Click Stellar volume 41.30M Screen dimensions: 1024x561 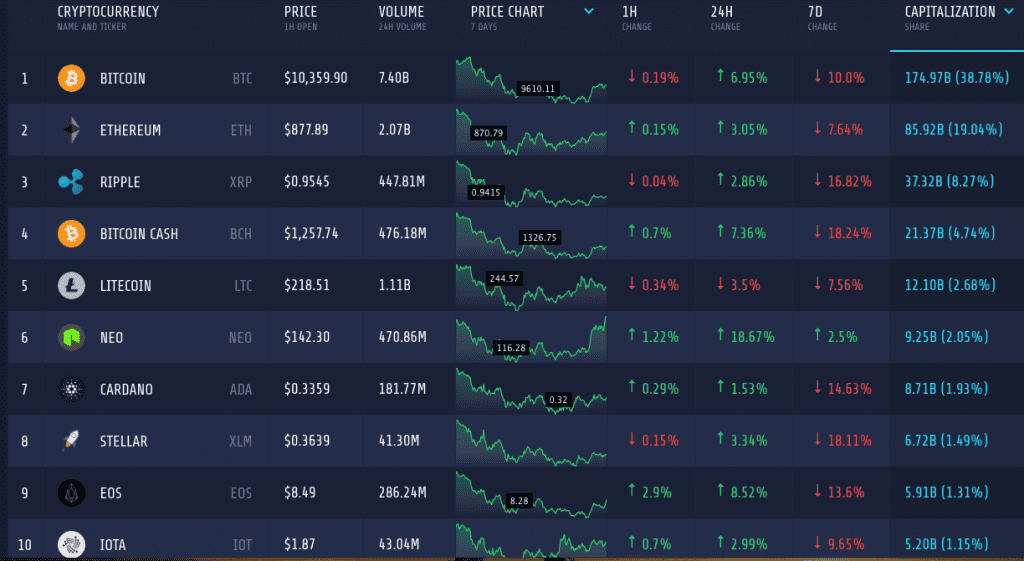point(399,440)
